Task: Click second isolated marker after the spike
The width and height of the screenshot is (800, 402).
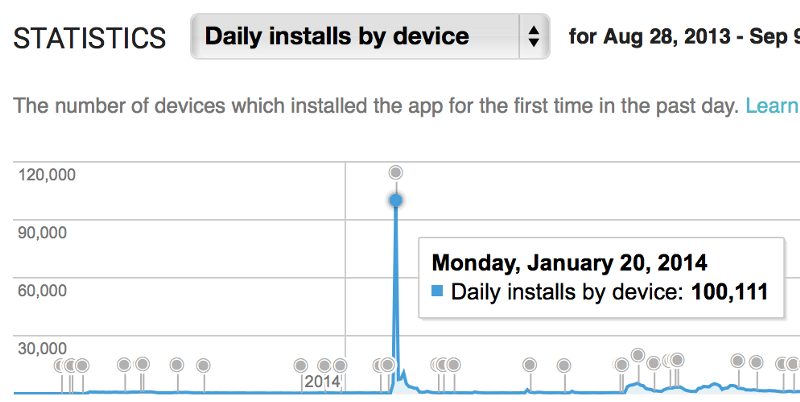Action: [x=564, y=365]
